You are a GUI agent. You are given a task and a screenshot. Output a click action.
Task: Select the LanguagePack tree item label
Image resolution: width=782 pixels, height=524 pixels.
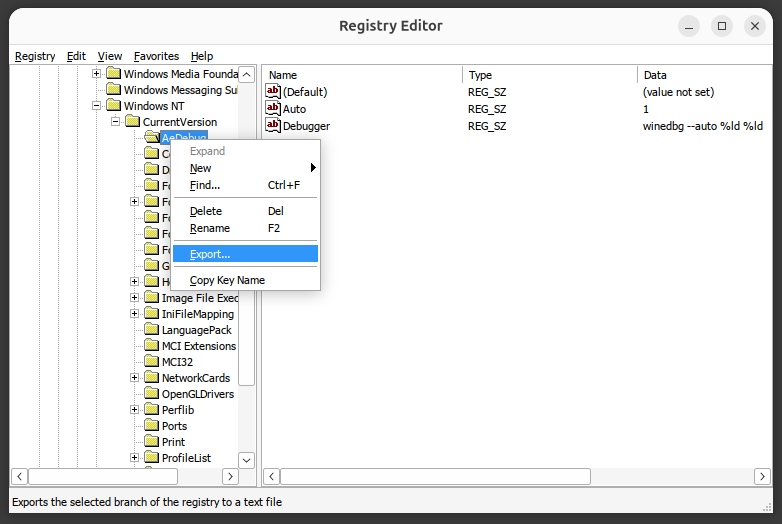(x=196, y=330)
